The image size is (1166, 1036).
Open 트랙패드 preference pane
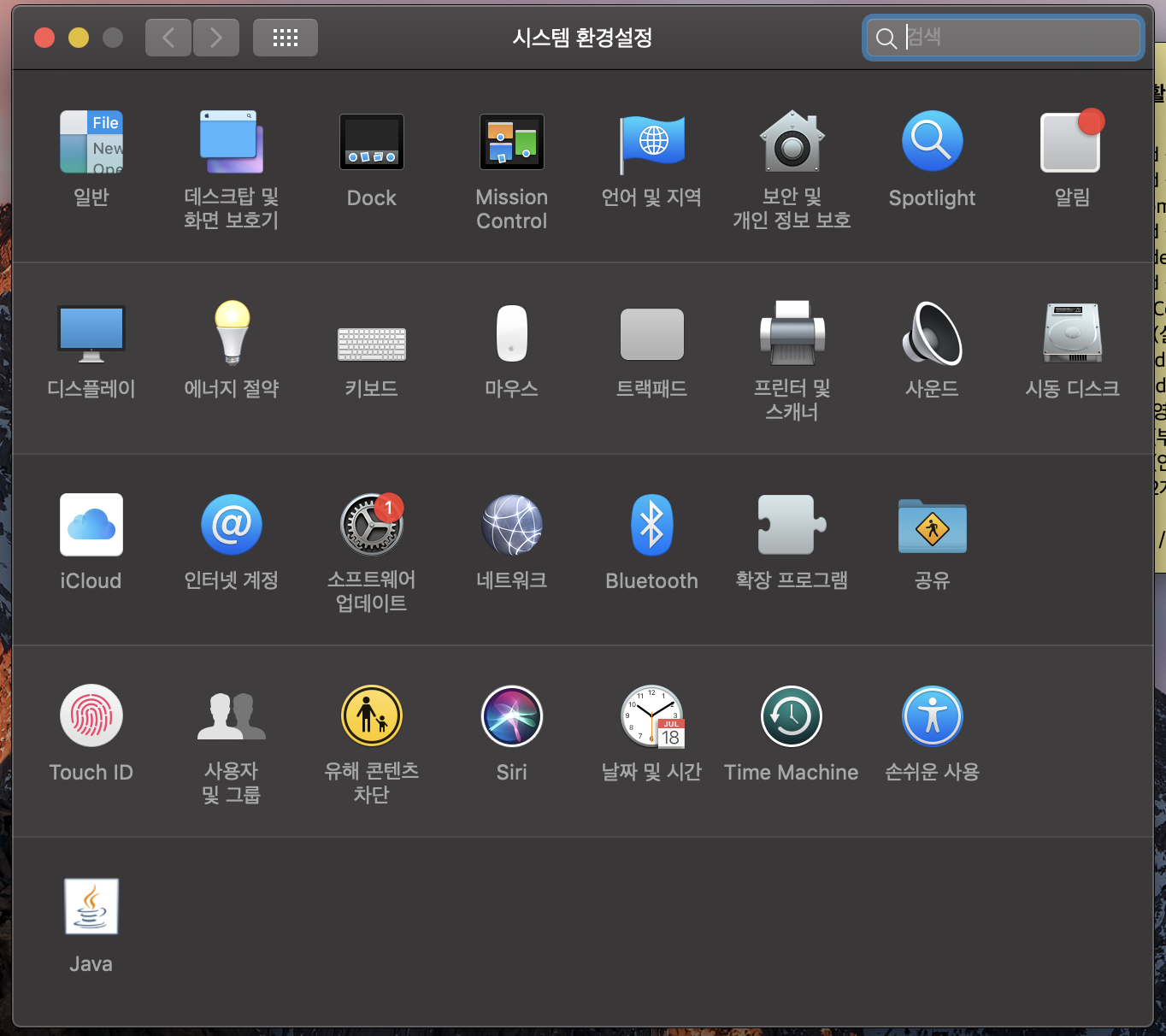pyautogui.click(x=652, y=334)
